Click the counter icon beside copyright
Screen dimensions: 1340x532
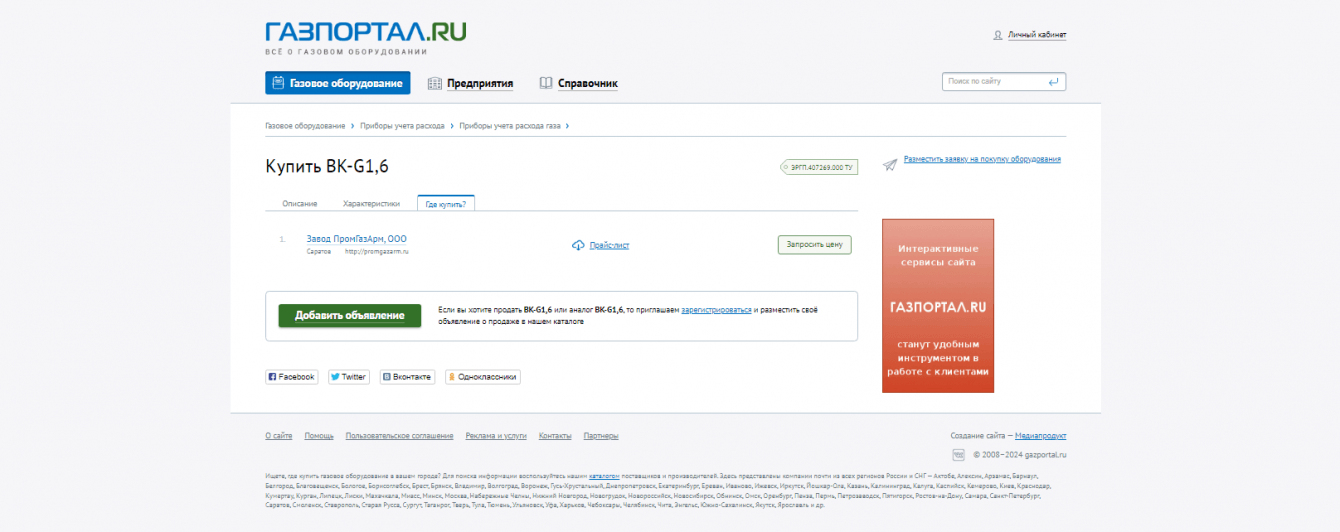tap(959, 455)
